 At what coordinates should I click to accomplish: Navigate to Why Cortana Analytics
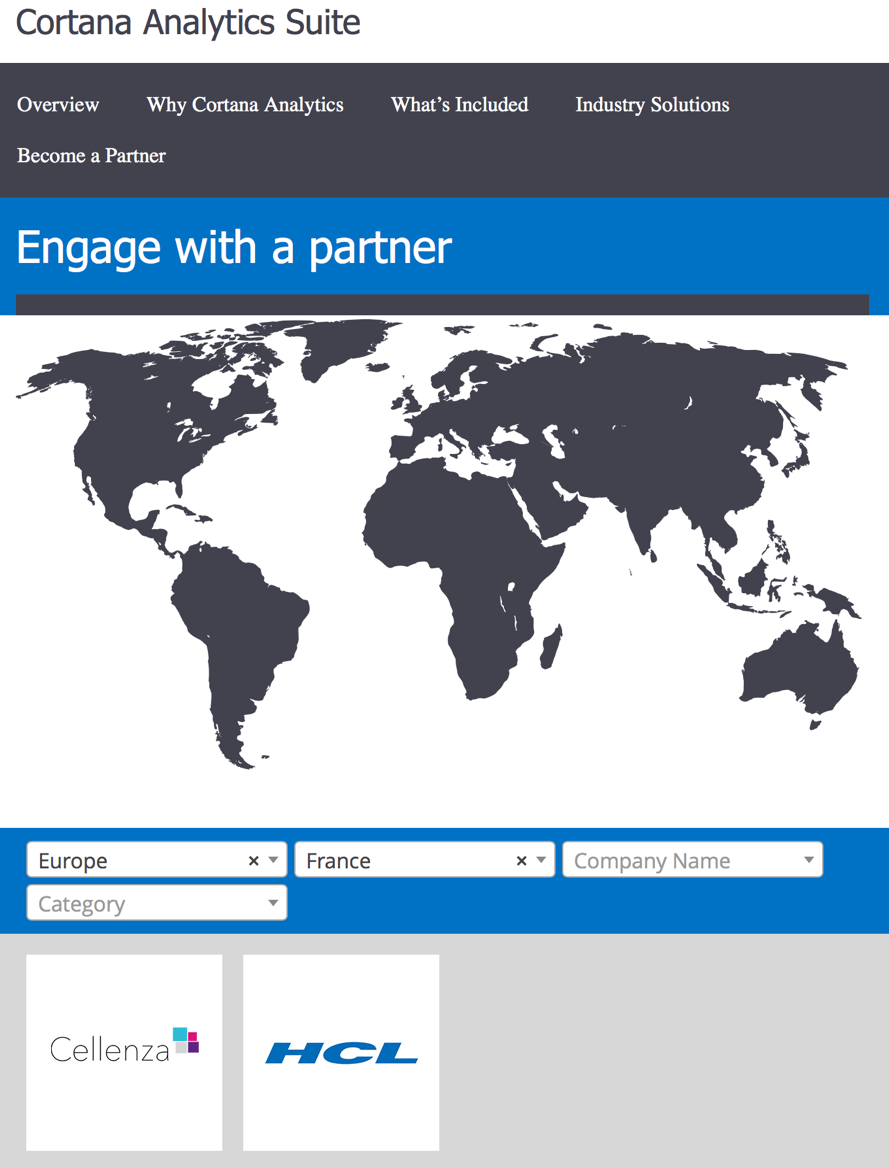[244, 104]
